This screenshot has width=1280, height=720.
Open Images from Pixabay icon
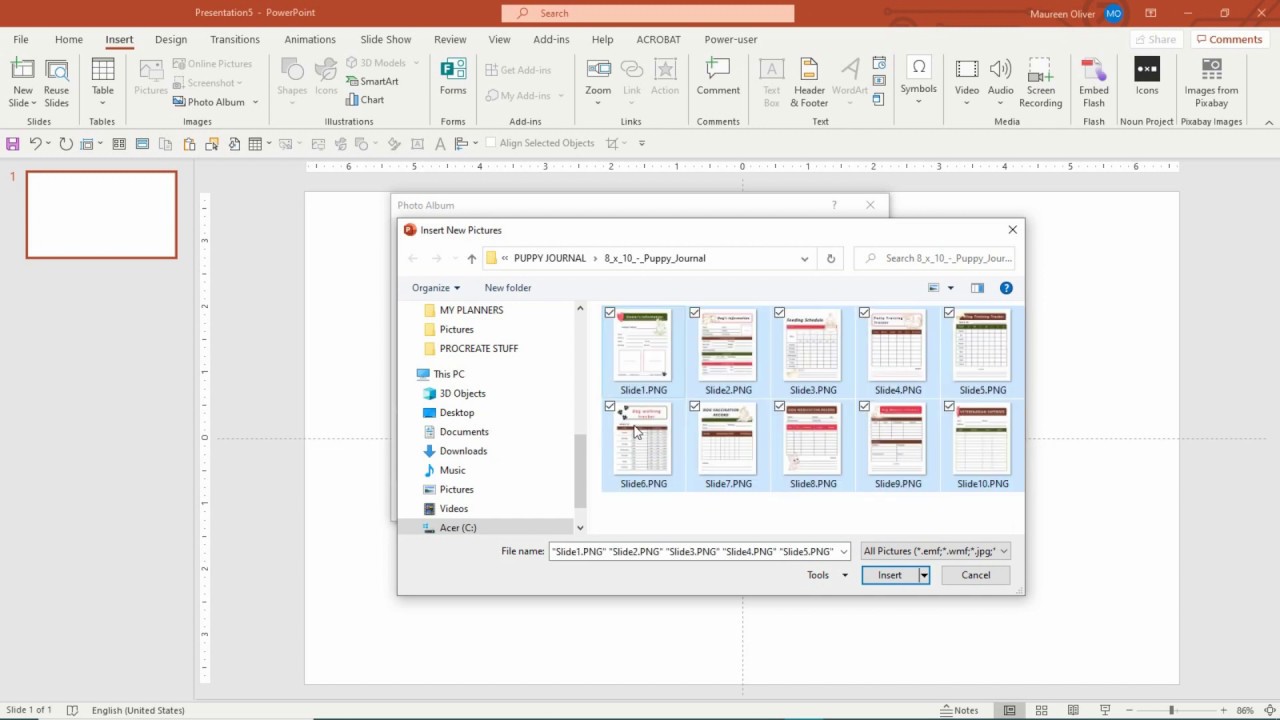[x=1211, y=83]
